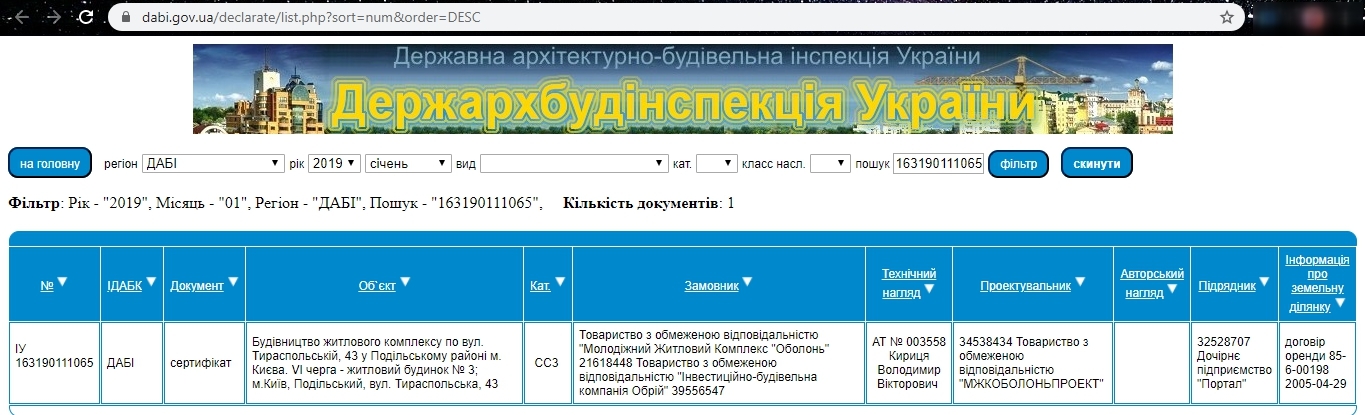This screenshot has width=1365, height=415.
Task: Click the sort arrow next to ІДАБК
Action: tap(152, 283)
